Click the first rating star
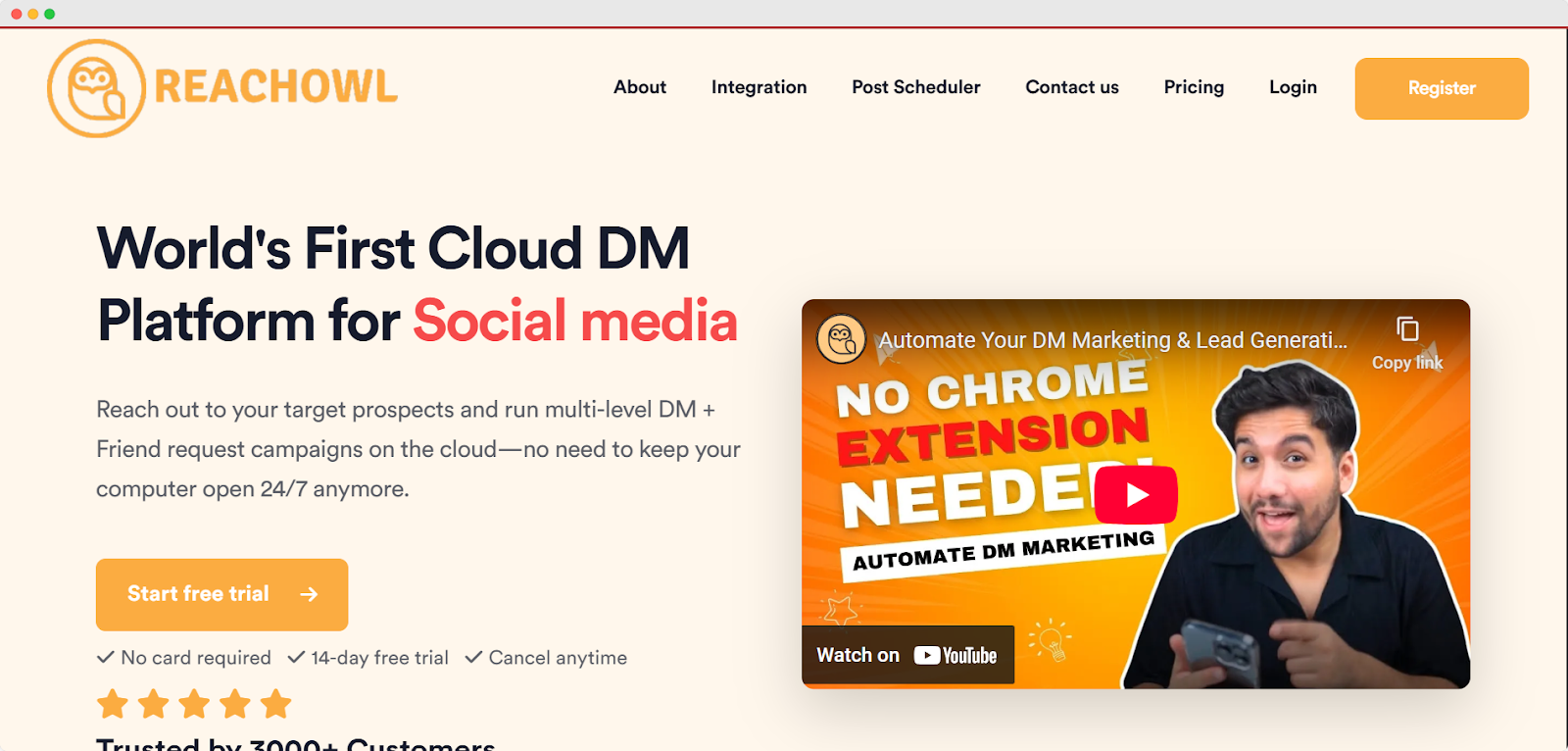This screenshot has width=1568, height=751. click(113, 703)
